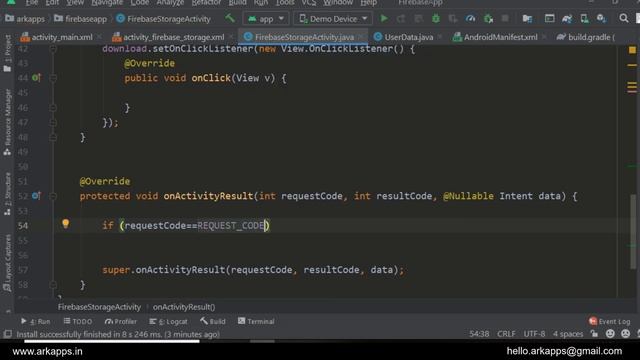Run the app with the green play button
The image size is (640, 360).
384,18
